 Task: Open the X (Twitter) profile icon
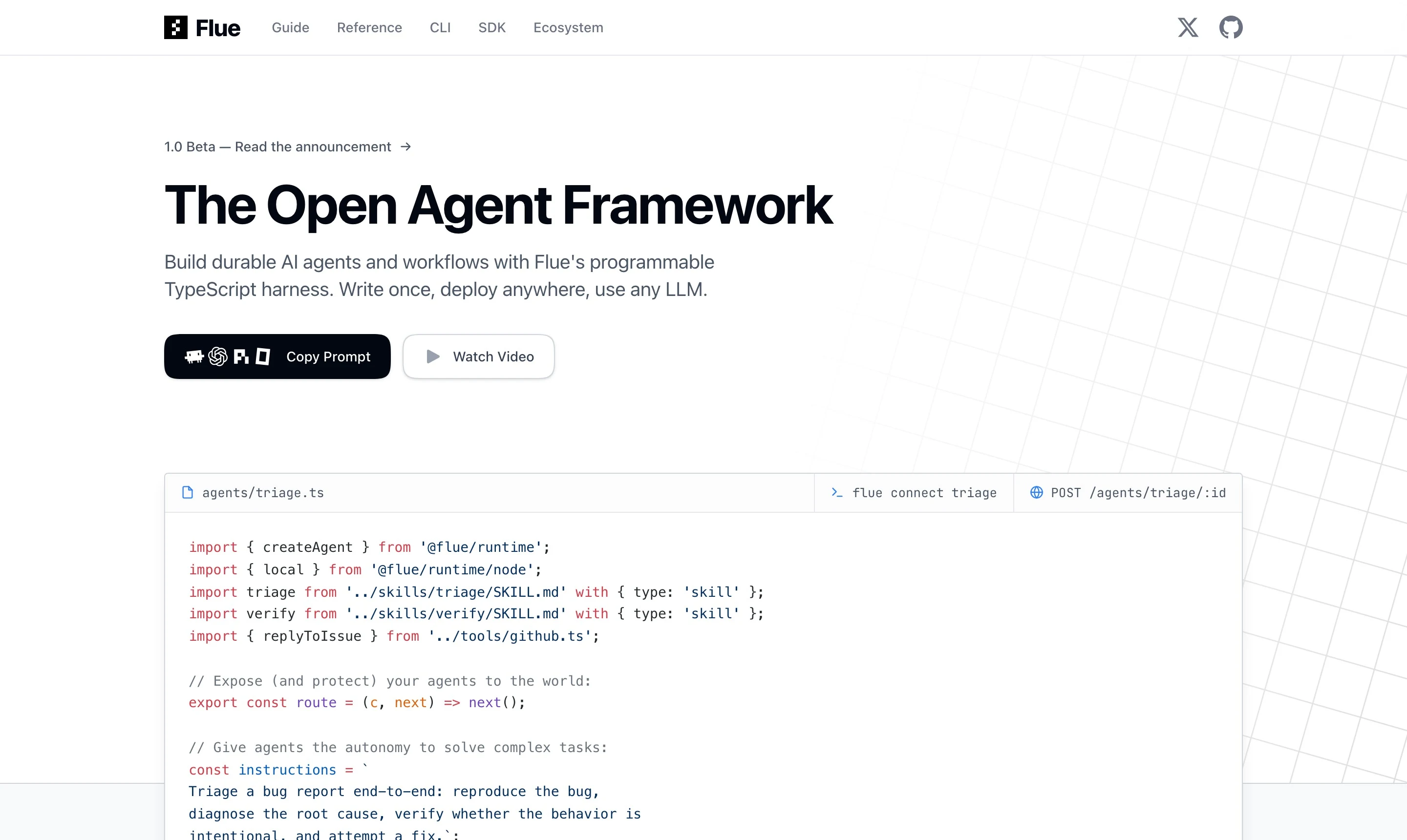[x=1188, y=27]
